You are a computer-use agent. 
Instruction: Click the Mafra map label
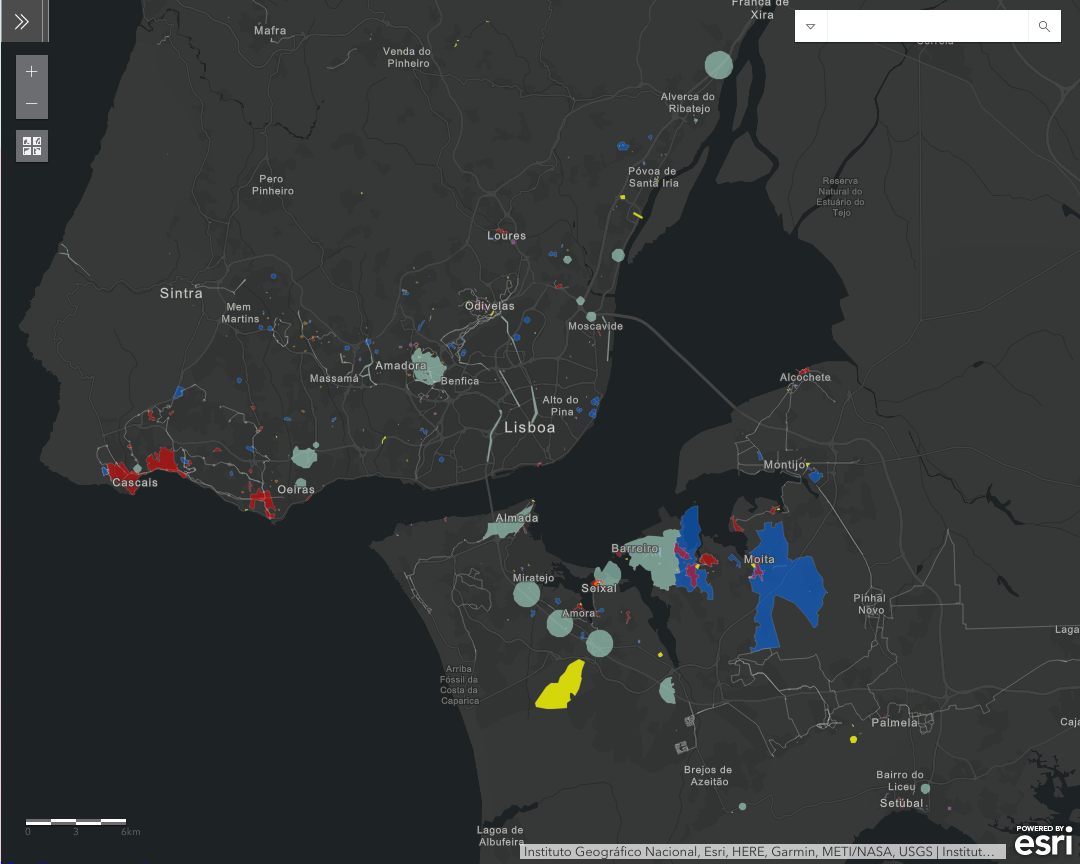[270, 30]
